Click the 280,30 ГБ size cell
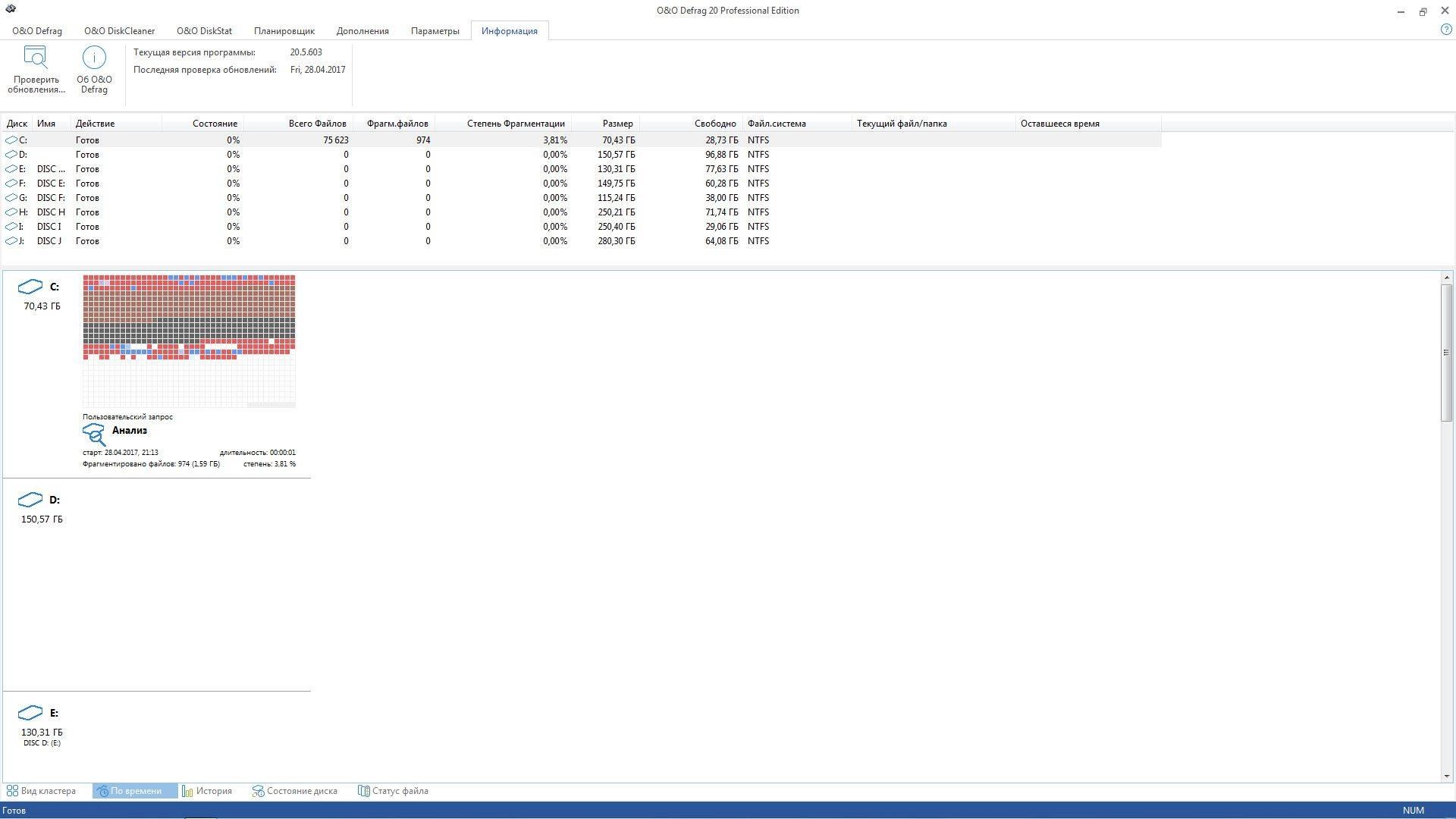 pos(616,241)
